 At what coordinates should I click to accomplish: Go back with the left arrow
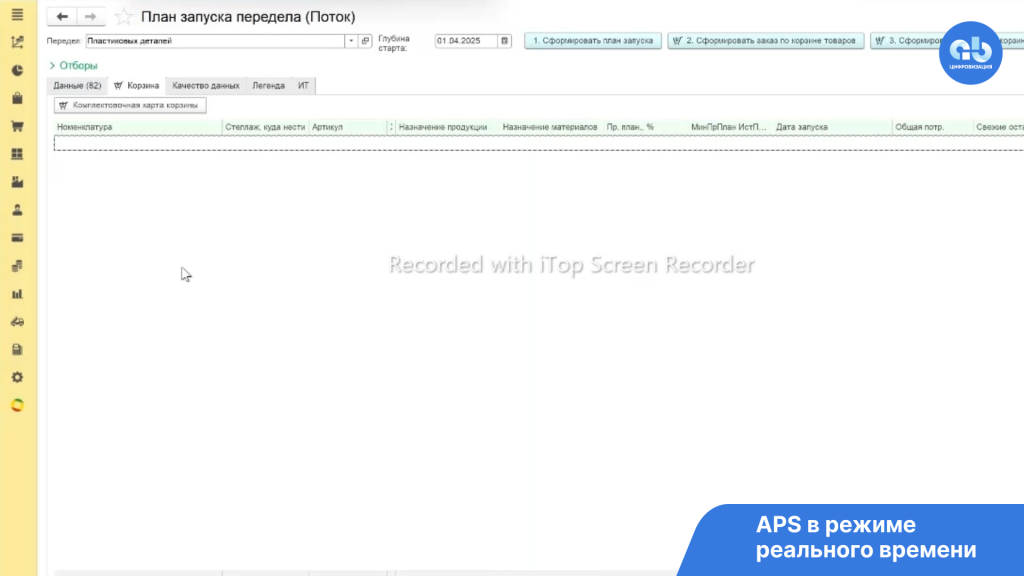[x=62, y=16]
